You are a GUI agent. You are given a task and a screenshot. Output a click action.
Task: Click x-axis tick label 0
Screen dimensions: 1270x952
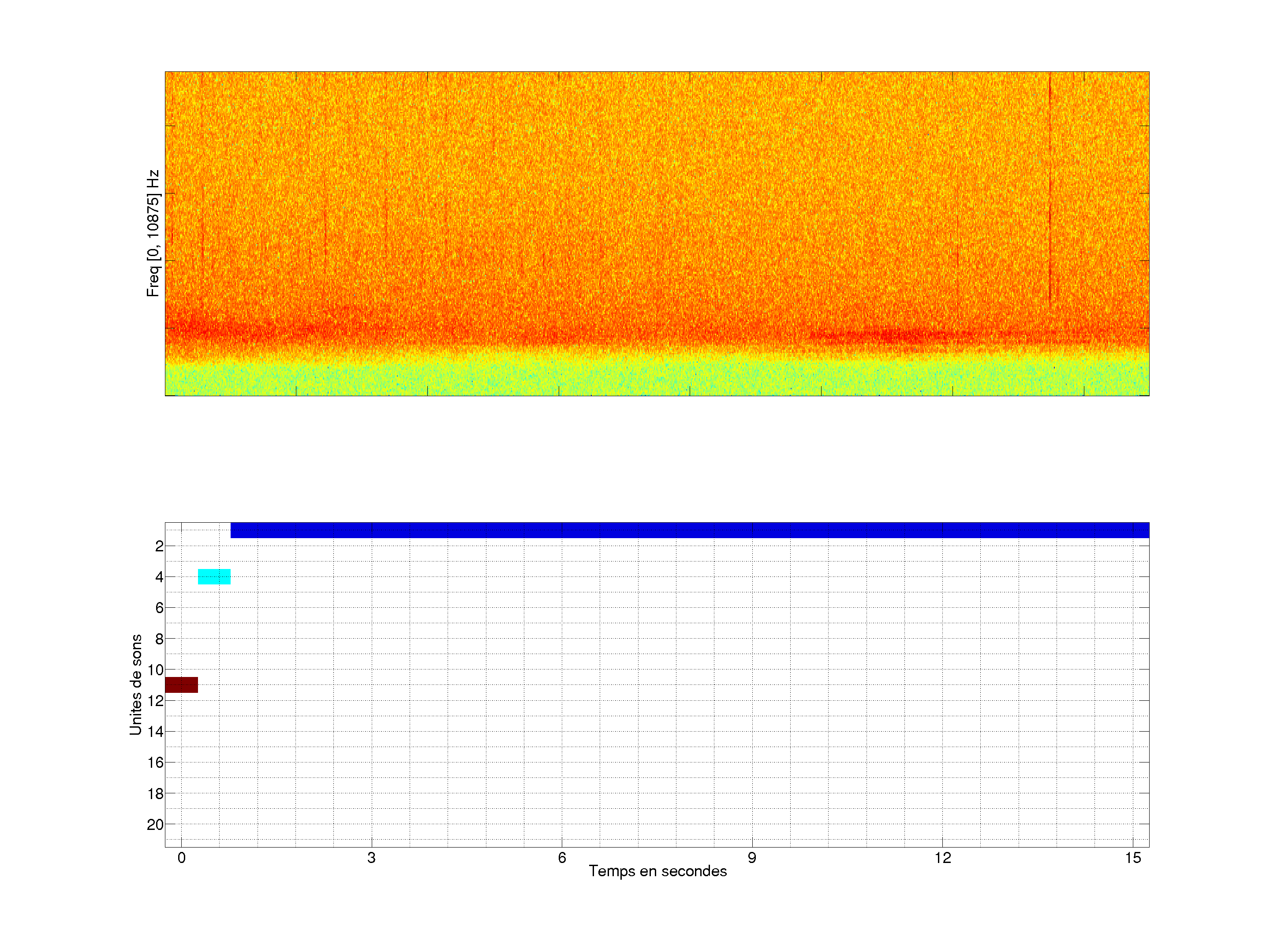tap(181, 858)
